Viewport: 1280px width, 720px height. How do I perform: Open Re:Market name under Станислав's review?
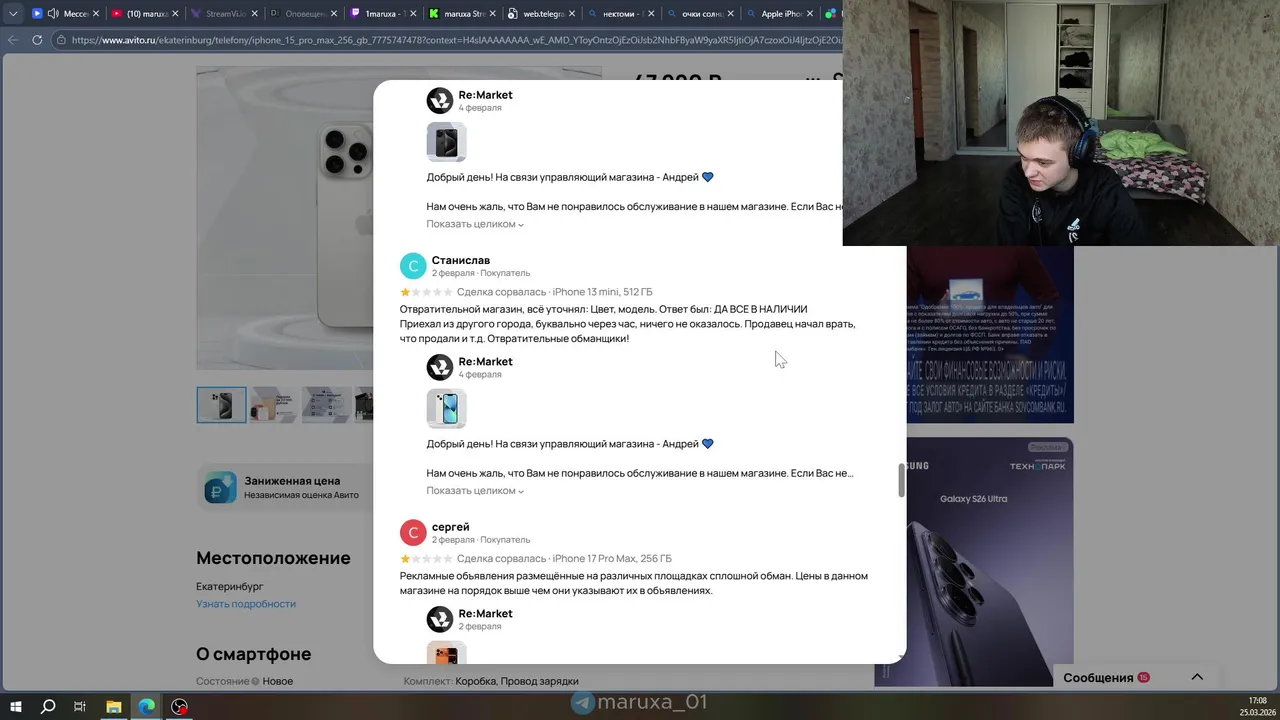pyautogui.click(x=485, y=361)
